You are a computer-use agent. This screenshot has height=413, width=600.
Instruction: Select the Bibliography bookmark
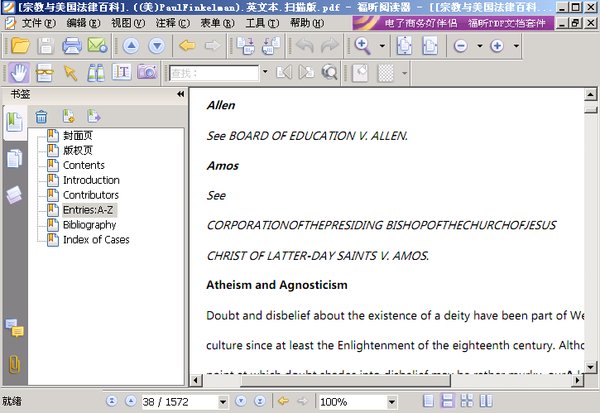[x=89, y=225]
